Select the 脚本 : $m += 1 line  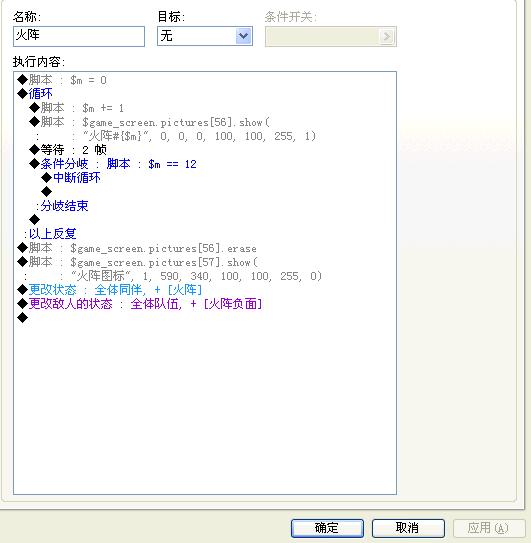point(77,108)
